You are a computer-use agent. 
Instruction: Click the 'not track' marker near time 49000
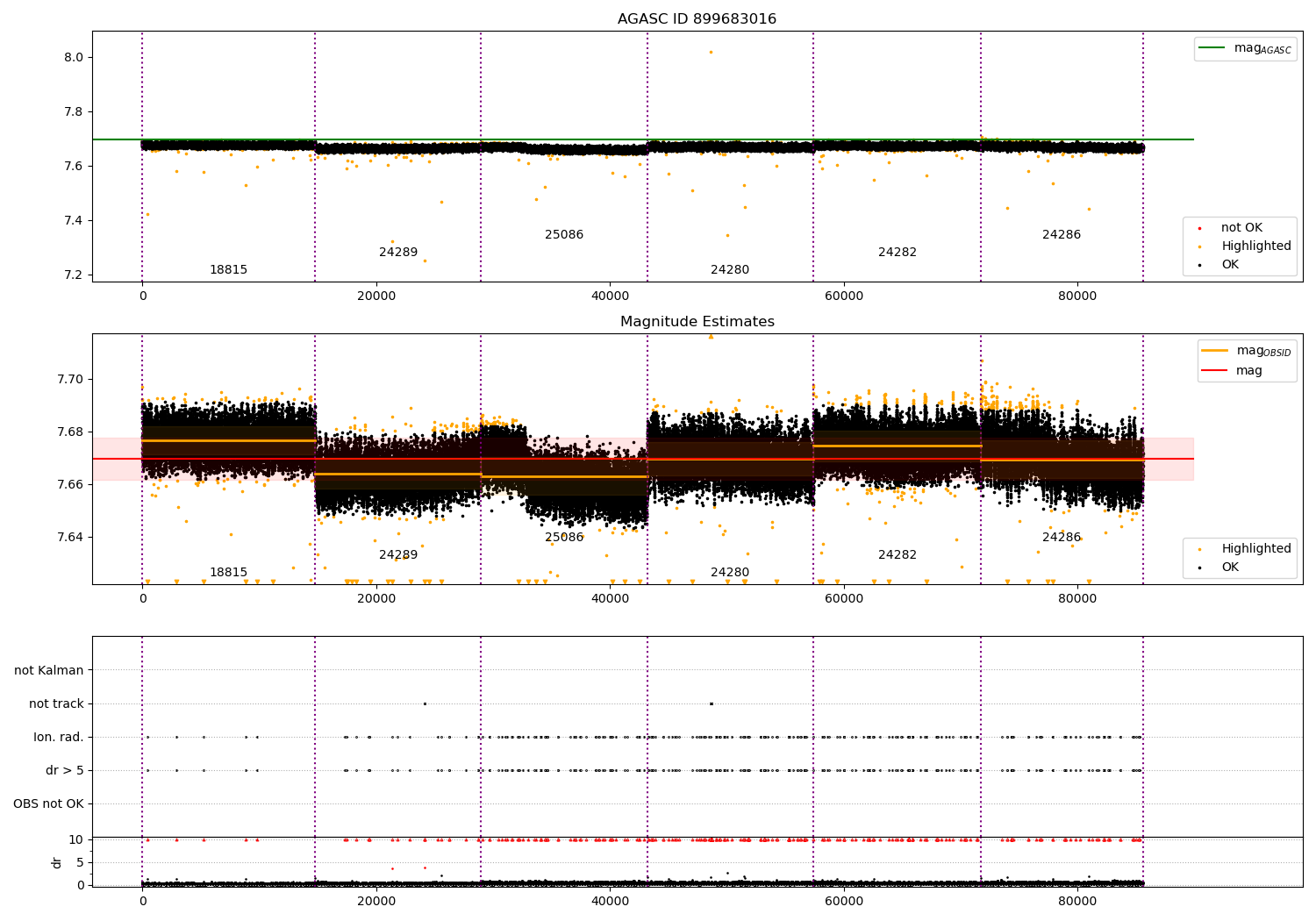tap(711, 703)
